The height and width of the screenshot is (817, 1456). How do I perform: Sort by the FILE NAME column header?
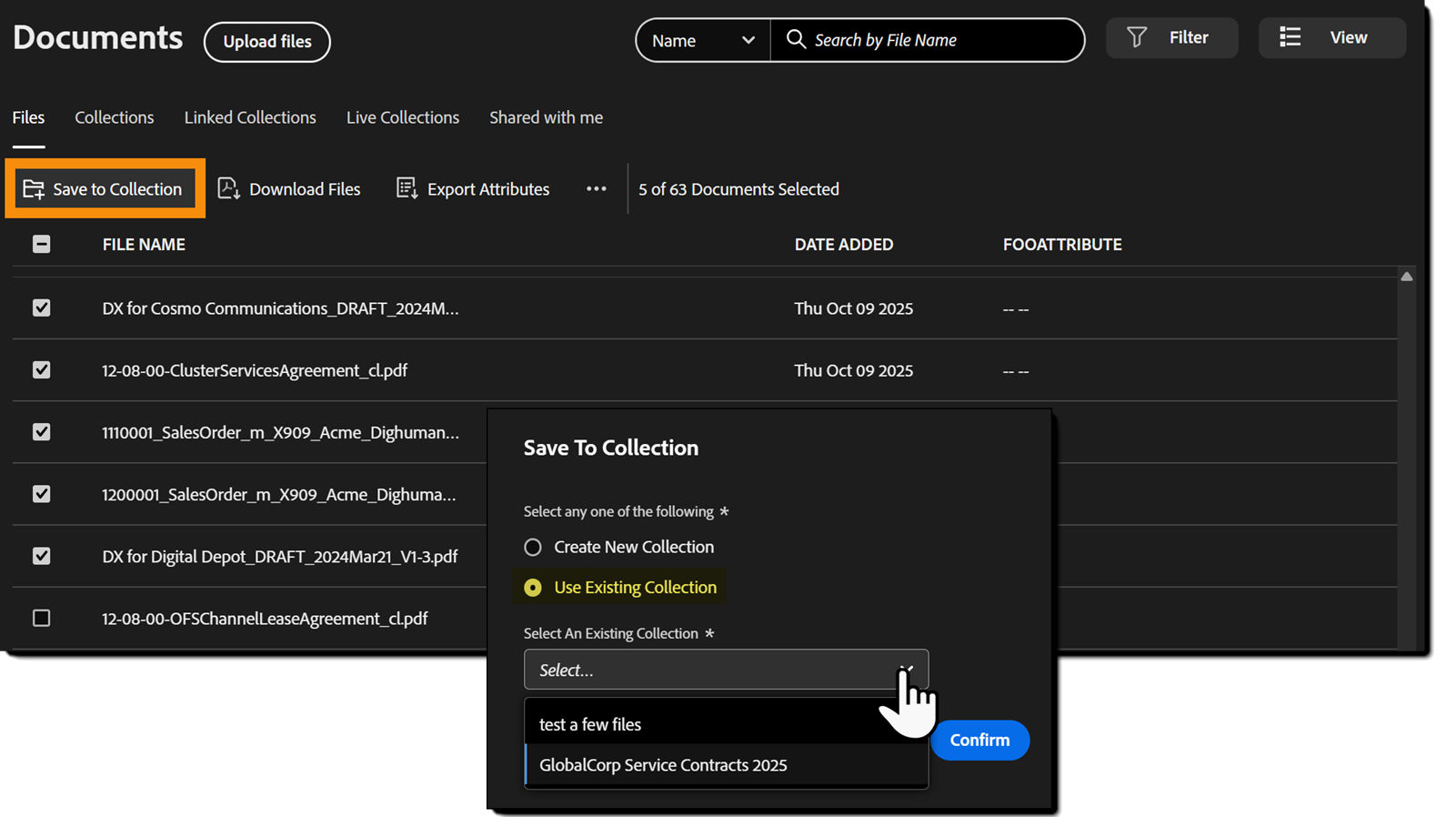click(144, 244)
